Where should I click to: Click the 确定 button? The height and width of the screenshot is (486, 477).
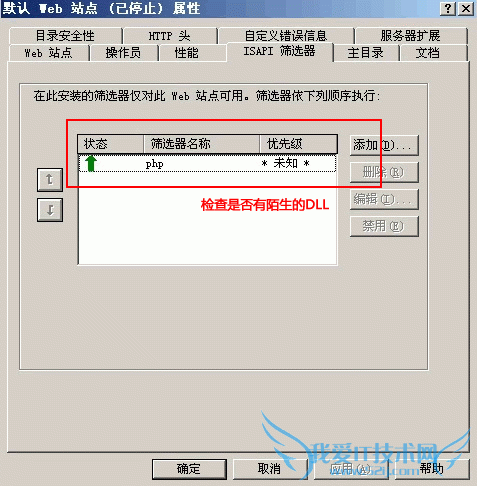coord(189,469)
